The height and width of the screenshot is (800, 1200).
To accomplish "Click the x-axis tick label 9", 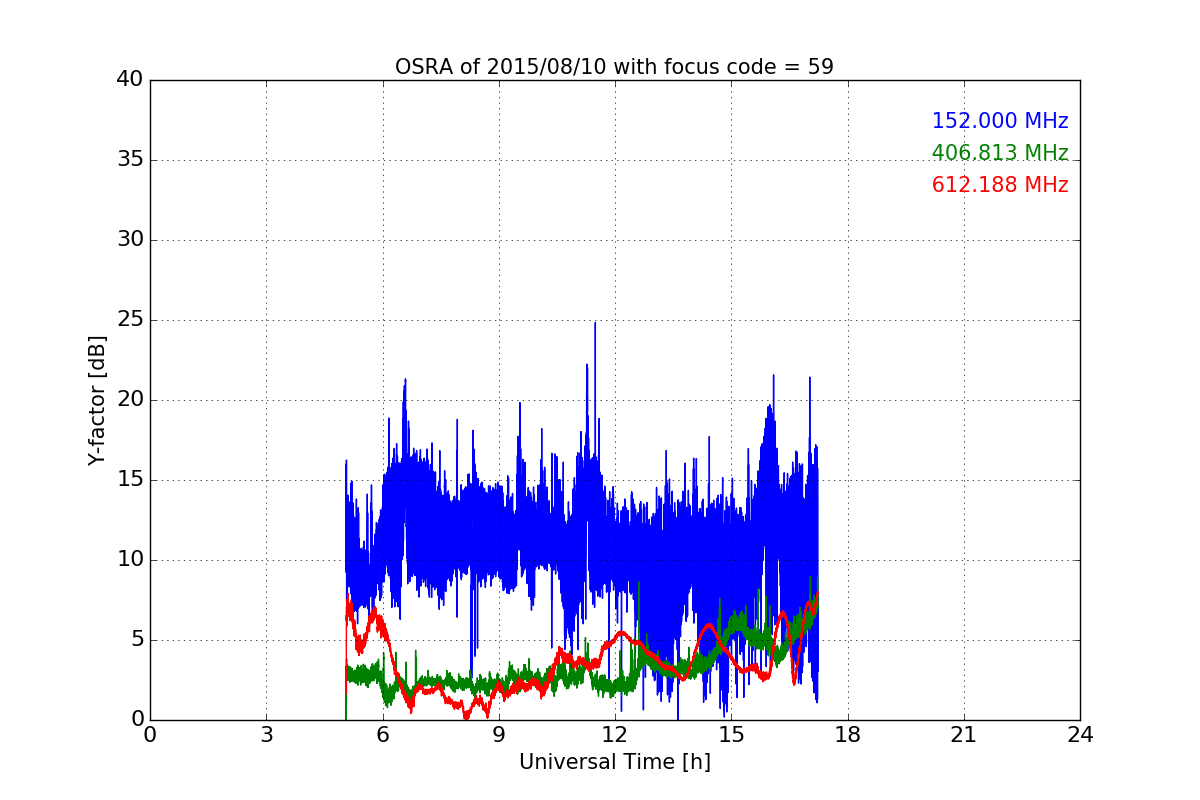I will click(498, 735).
